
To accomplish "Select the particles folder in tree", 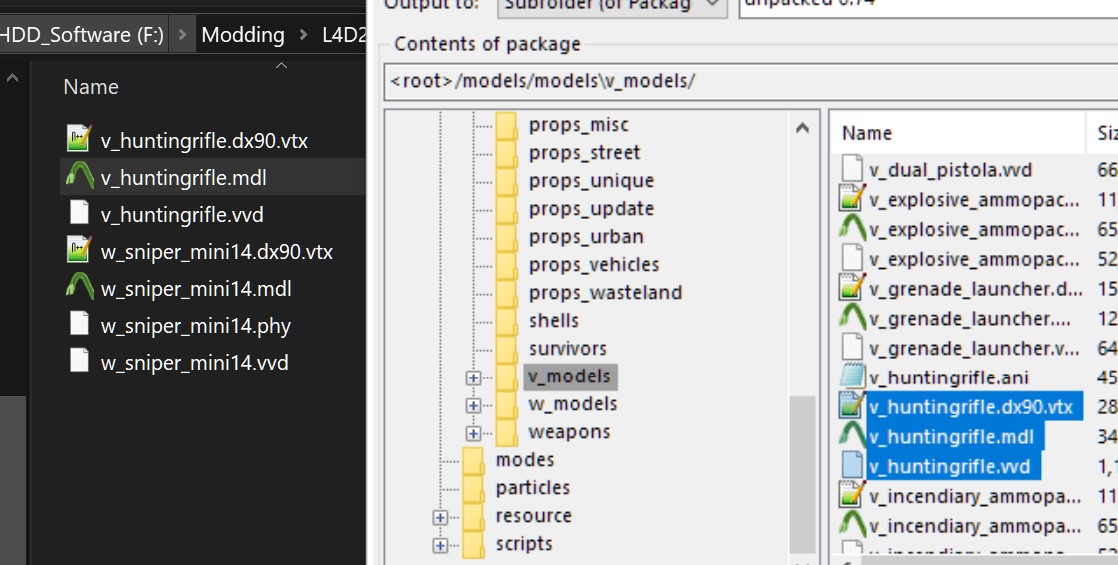I will point(532,488).
